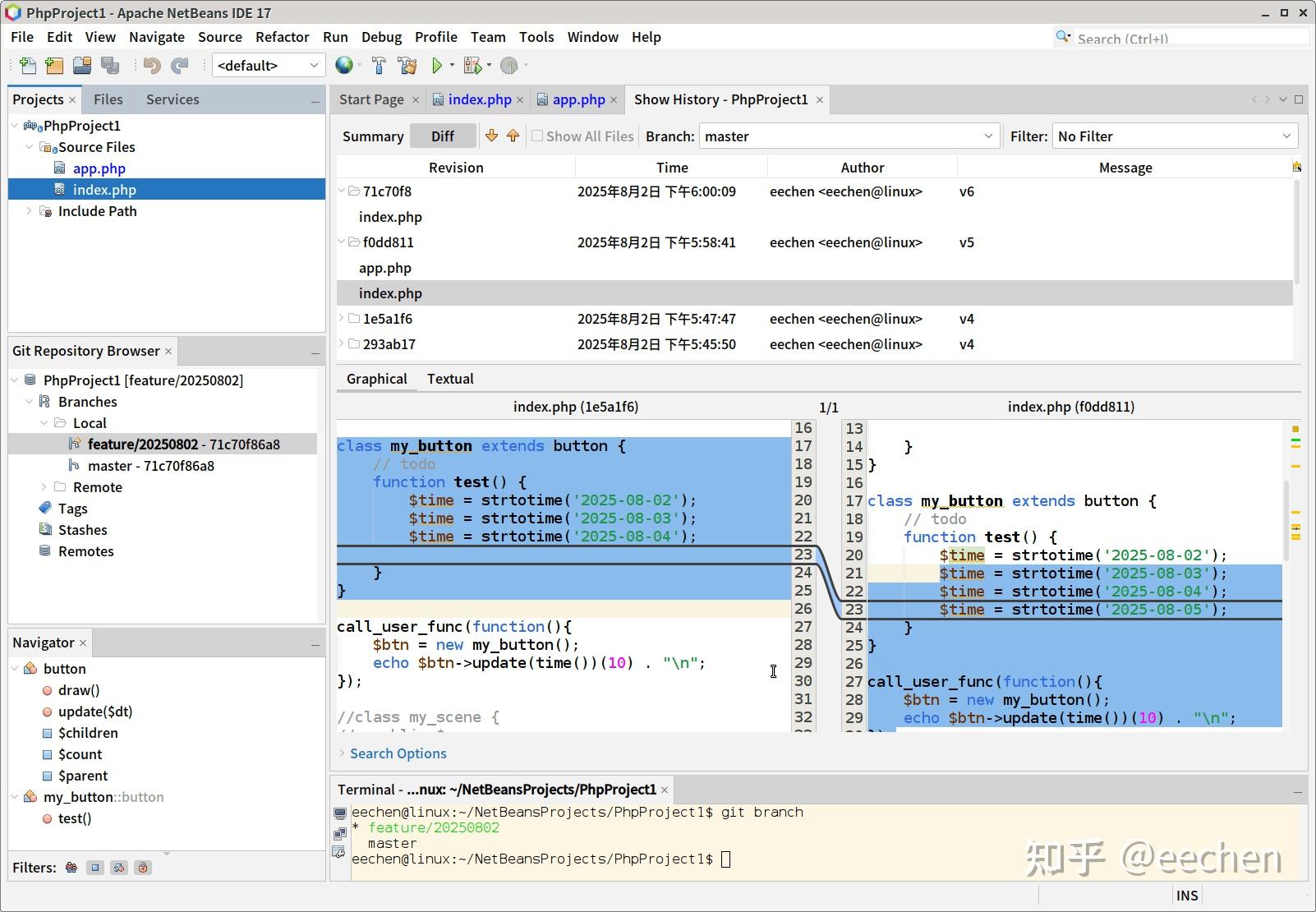
Task: Toggle the Show All Files checkbox
Action: coord(537,136)
